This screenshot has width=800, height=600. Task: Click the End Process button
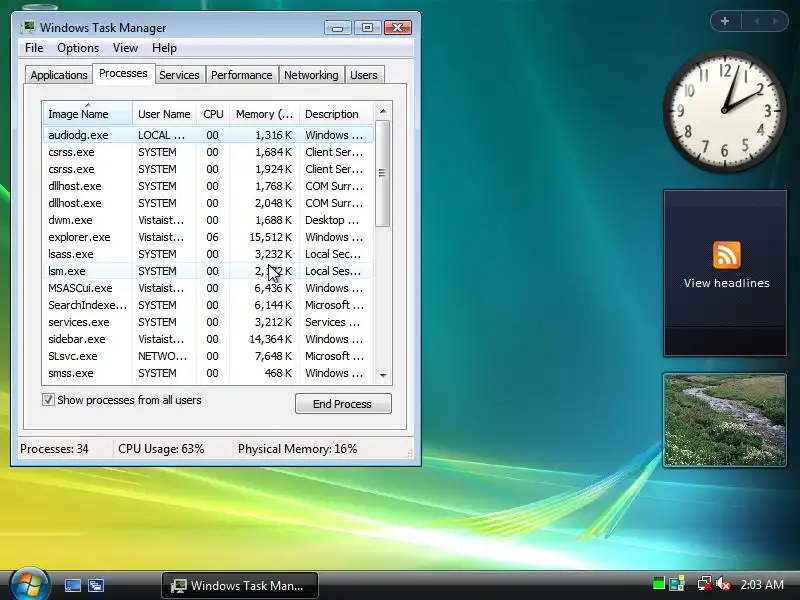point(343,404)
